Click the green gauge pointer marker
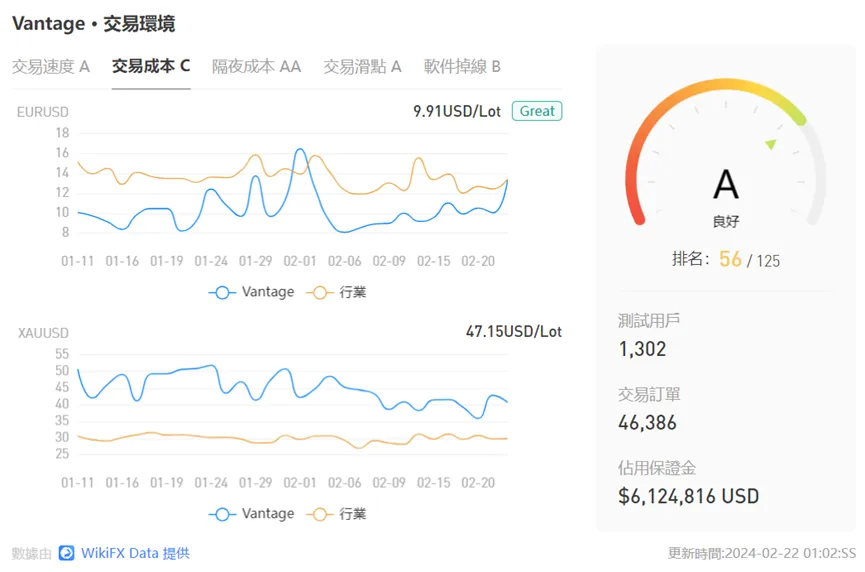The image size is (865, 572). pos(771,144)
